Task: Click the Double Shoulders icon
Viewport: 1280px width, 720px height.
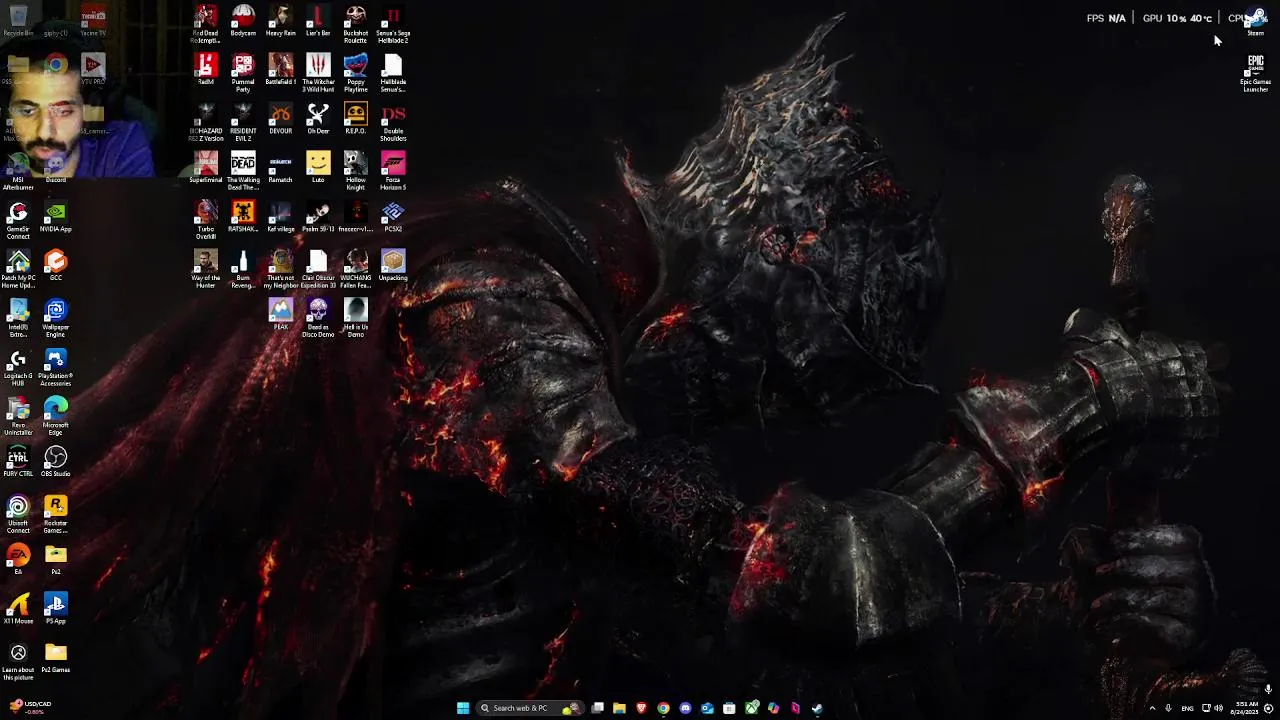Action: (393, 122)
